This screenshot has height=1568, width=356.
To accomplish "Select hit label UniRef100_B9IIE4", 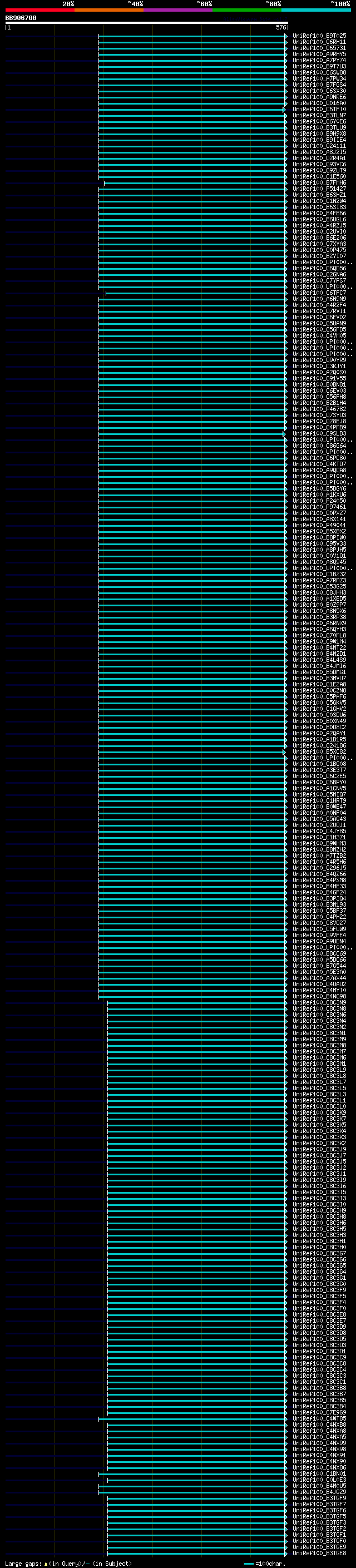I will (319, 140).
